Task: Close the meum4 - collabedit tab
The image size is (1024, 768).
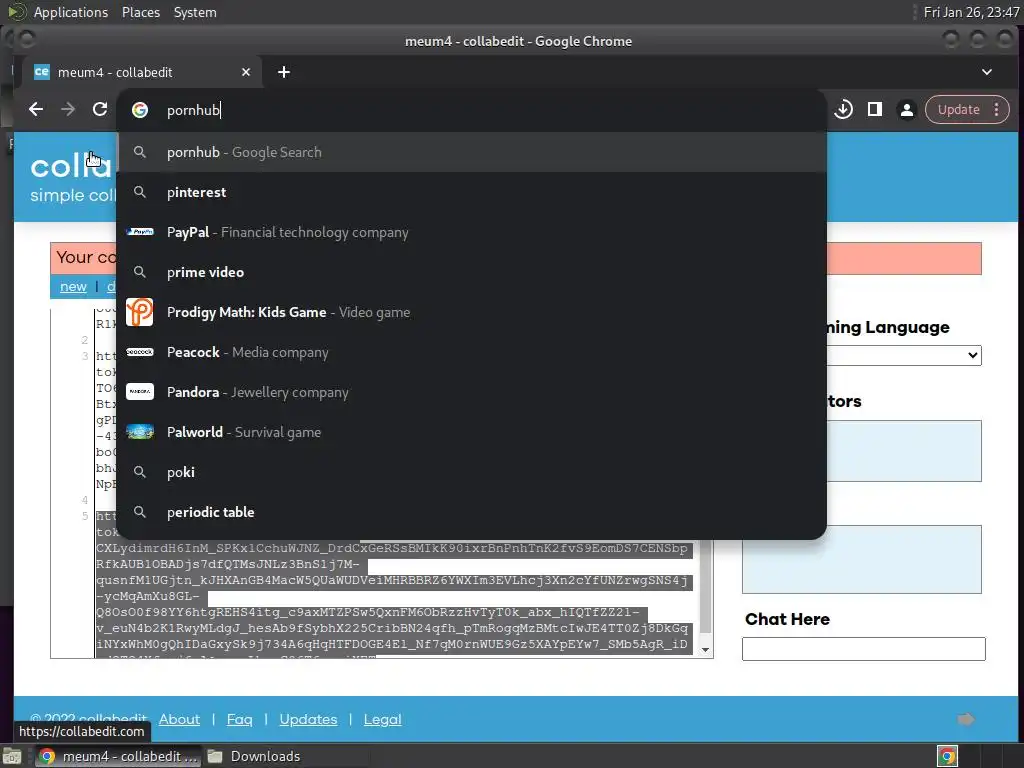Action: (246, 72)
